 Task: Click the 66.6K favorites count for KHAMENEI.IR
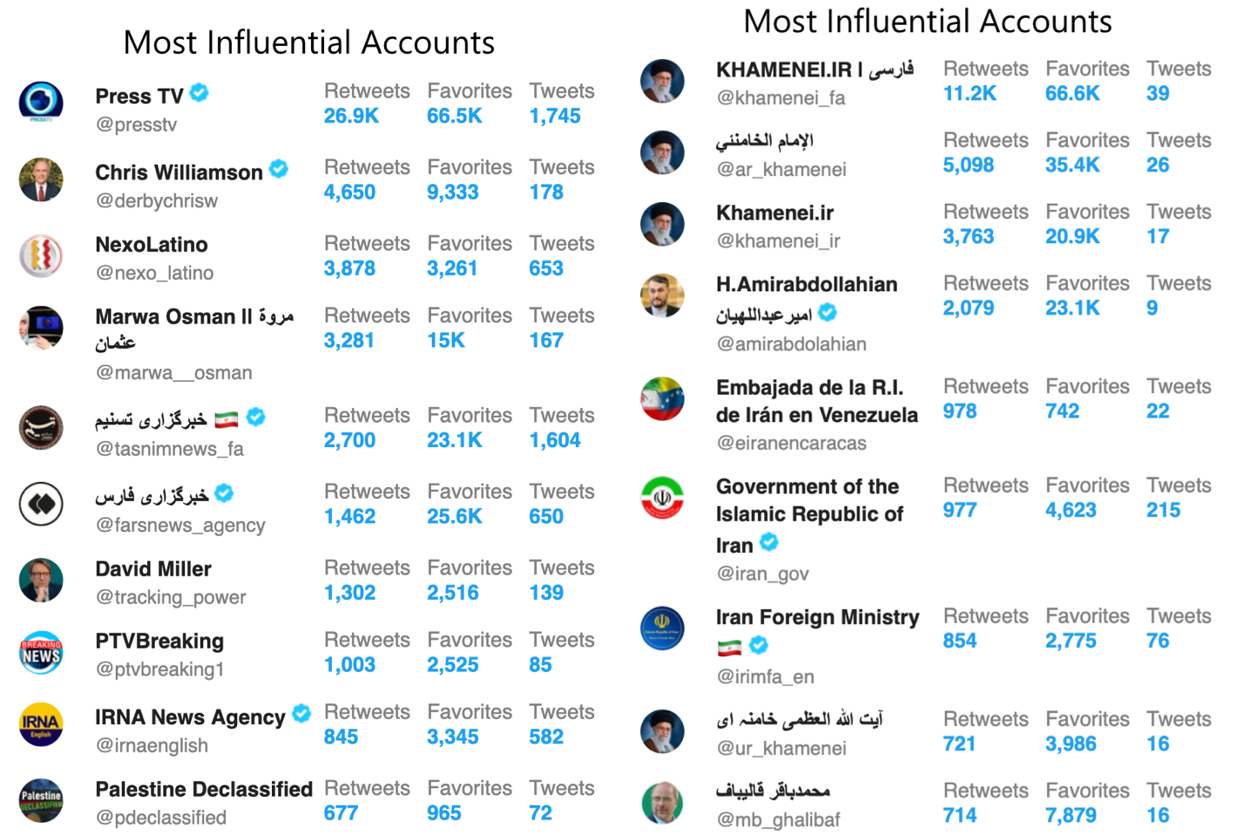click(1073, 93)
